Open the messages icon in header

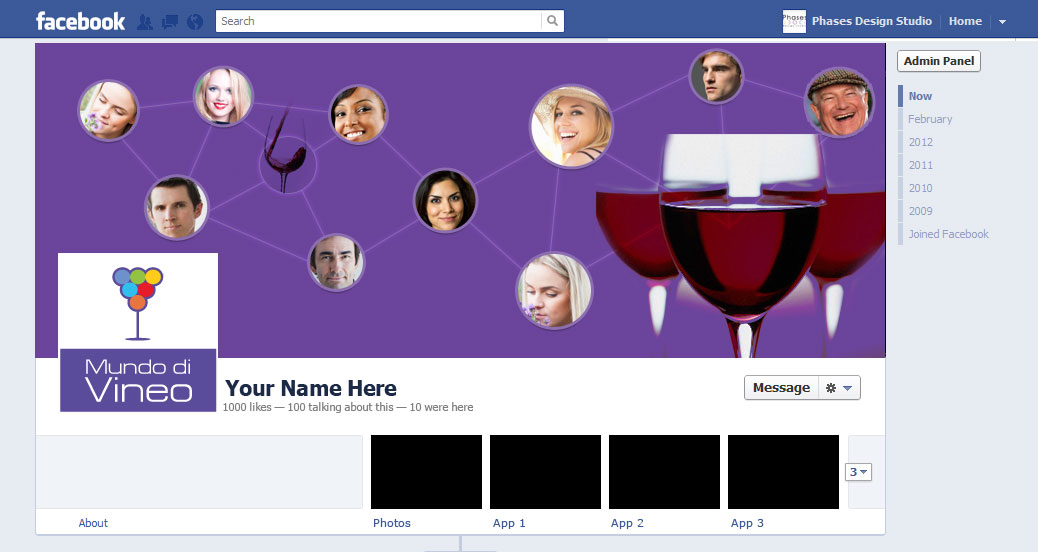(x=169, y=21)
